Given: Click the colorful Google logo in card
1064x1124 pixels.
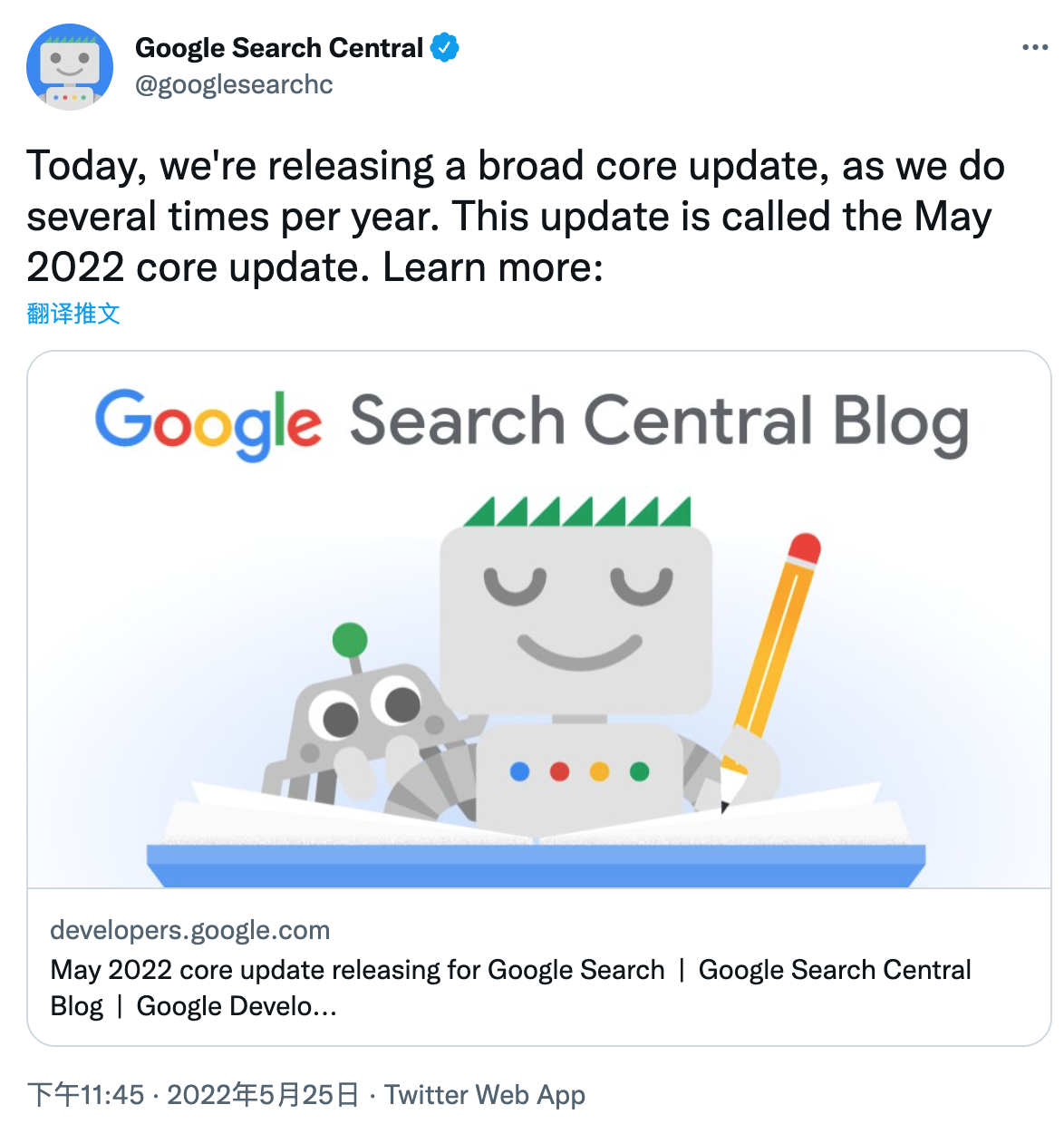Looking at the screenshot, I should pos(208,422).
